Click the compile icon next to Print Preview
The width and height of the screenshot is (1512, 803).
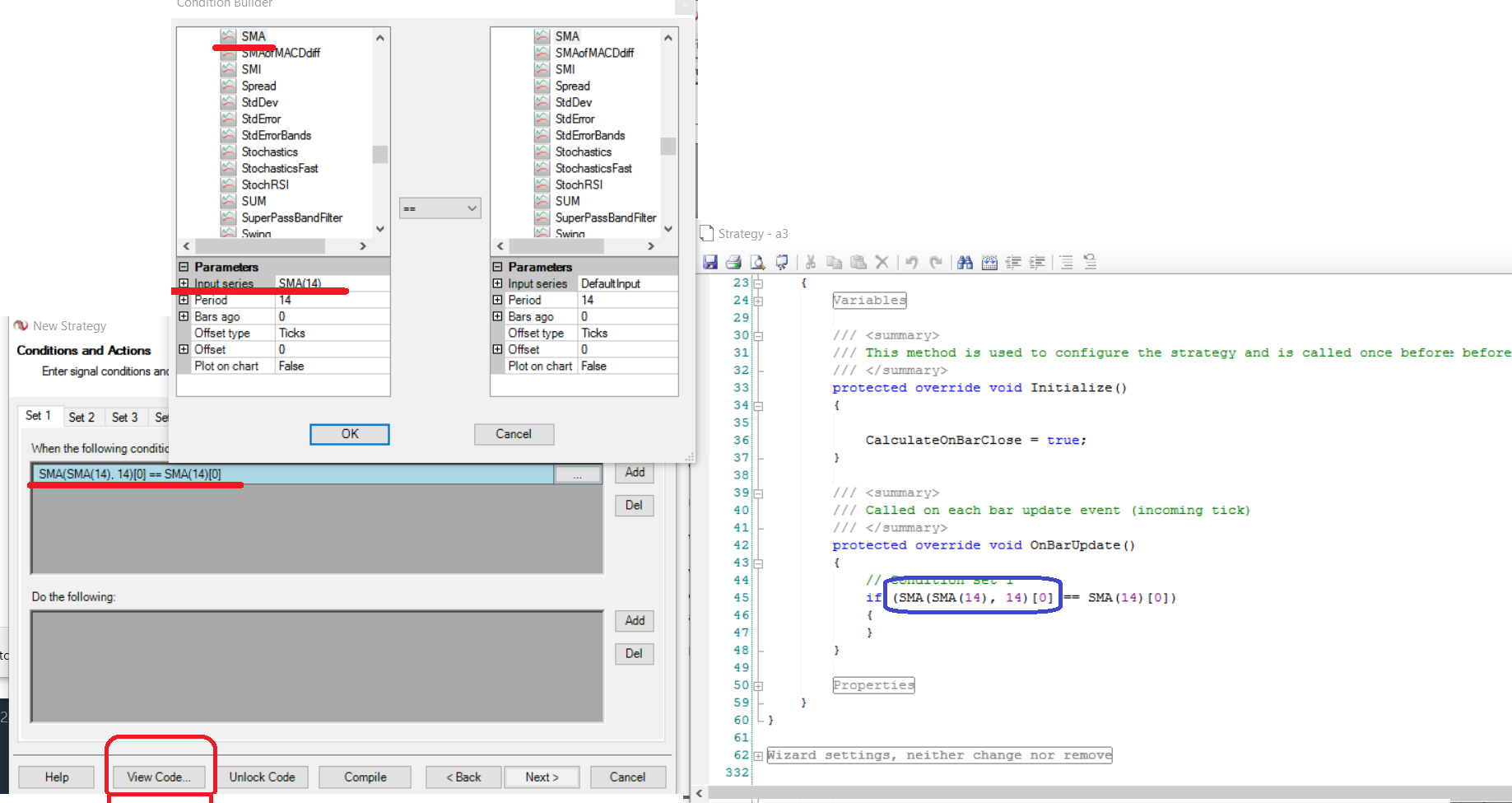pos(781,262)
